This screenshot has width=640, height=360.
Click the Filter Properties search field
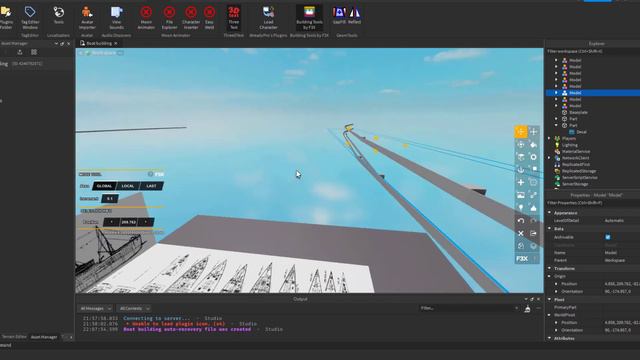point(593,203)
